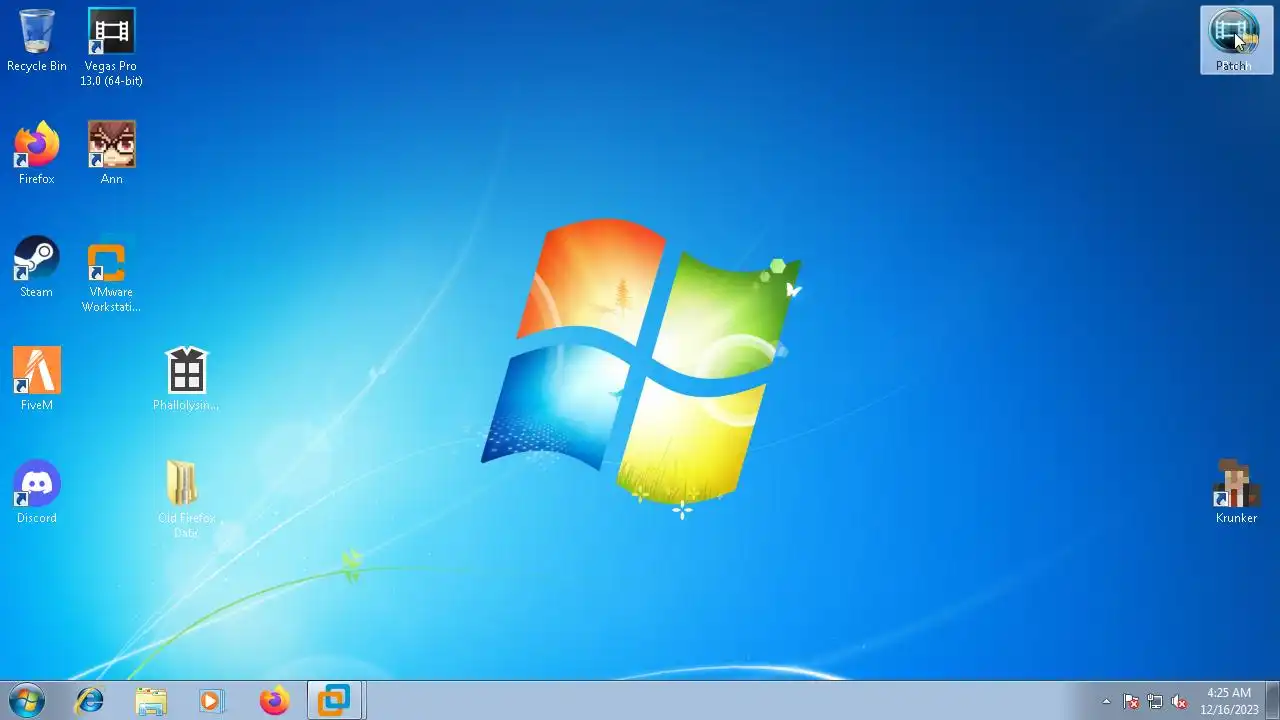Open the network status tray icon
The image size is (1280, 720).
click(1155, 702)
